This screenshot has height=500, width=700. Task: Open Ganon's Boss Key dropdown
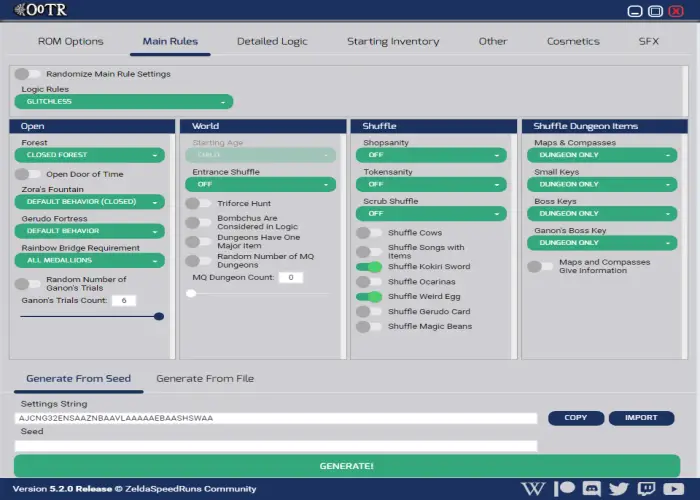602,243
